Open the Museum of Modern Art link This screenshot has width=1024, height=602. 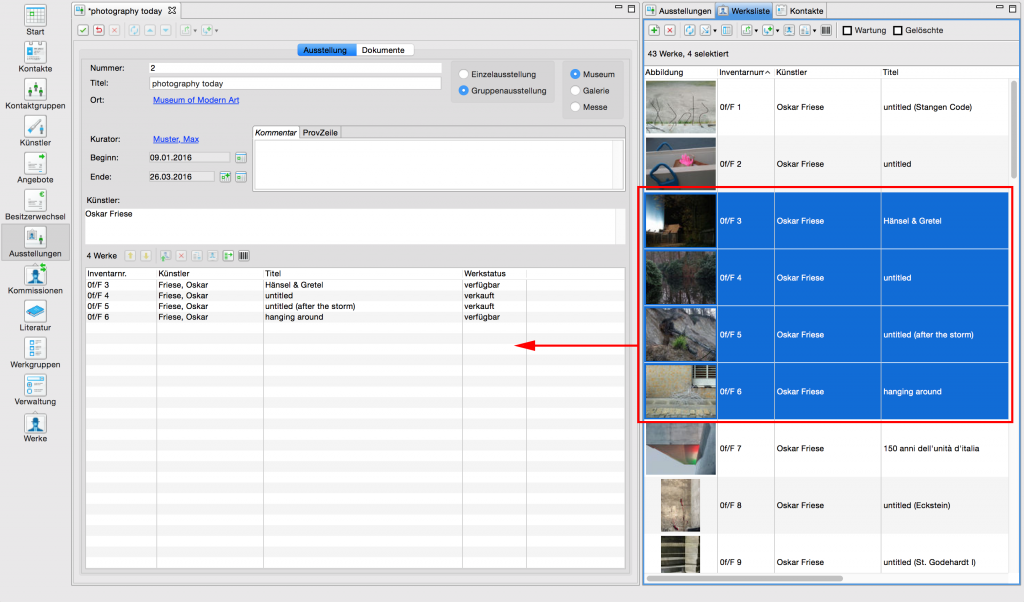pyautogui.click(x=196, y=100)
